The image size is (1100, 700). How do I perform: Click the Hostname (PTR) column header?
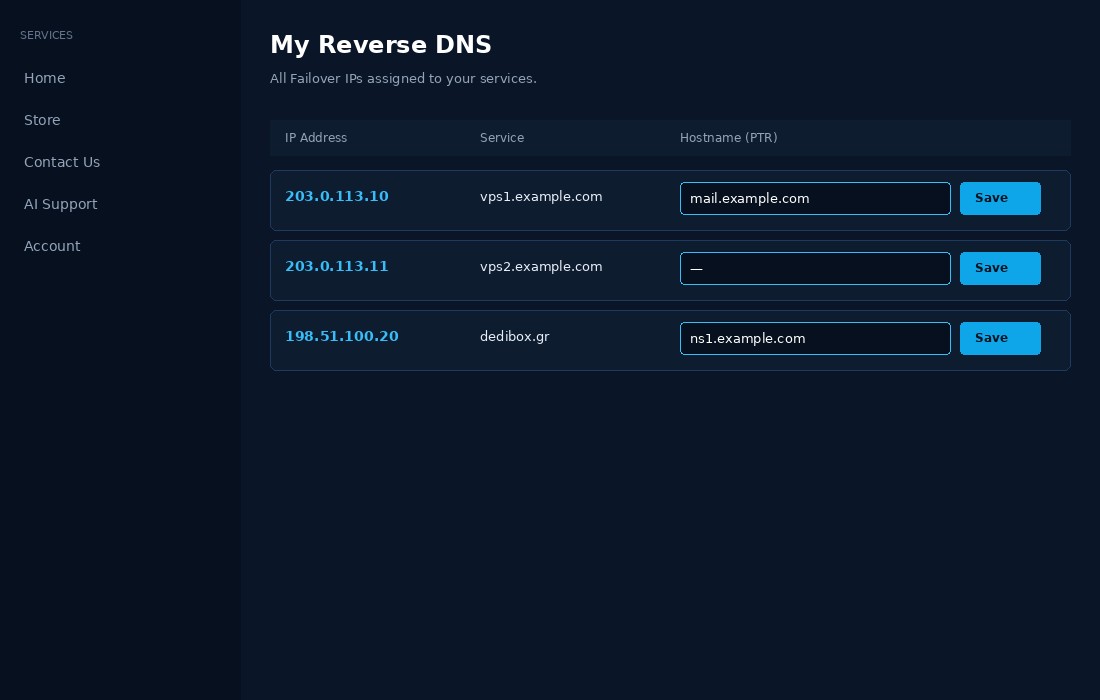(728, 137)
